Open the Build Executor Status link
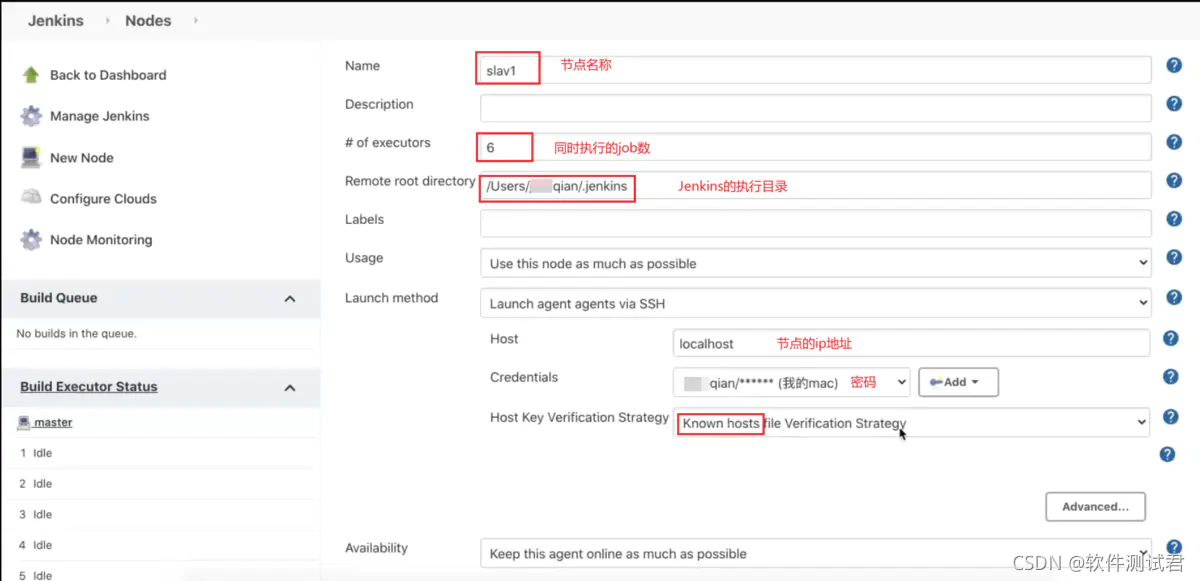The width and height of the screenshot is (1200, 581). [x=89, y=387]
